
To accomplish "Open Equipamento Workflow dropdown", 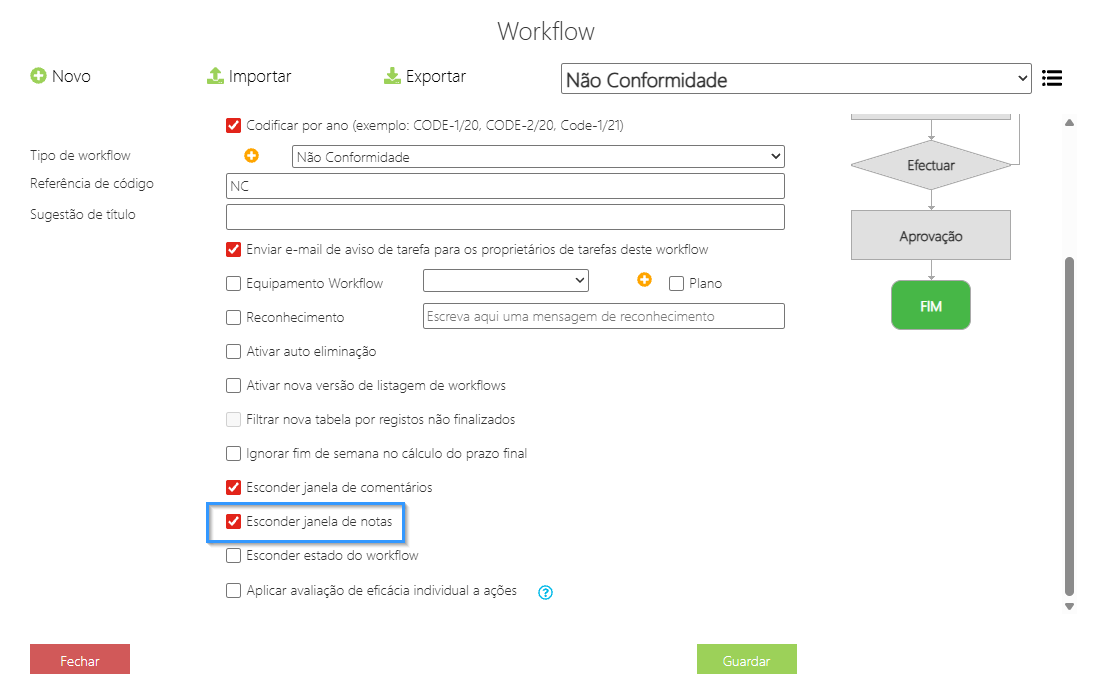I will click(506, 280).
